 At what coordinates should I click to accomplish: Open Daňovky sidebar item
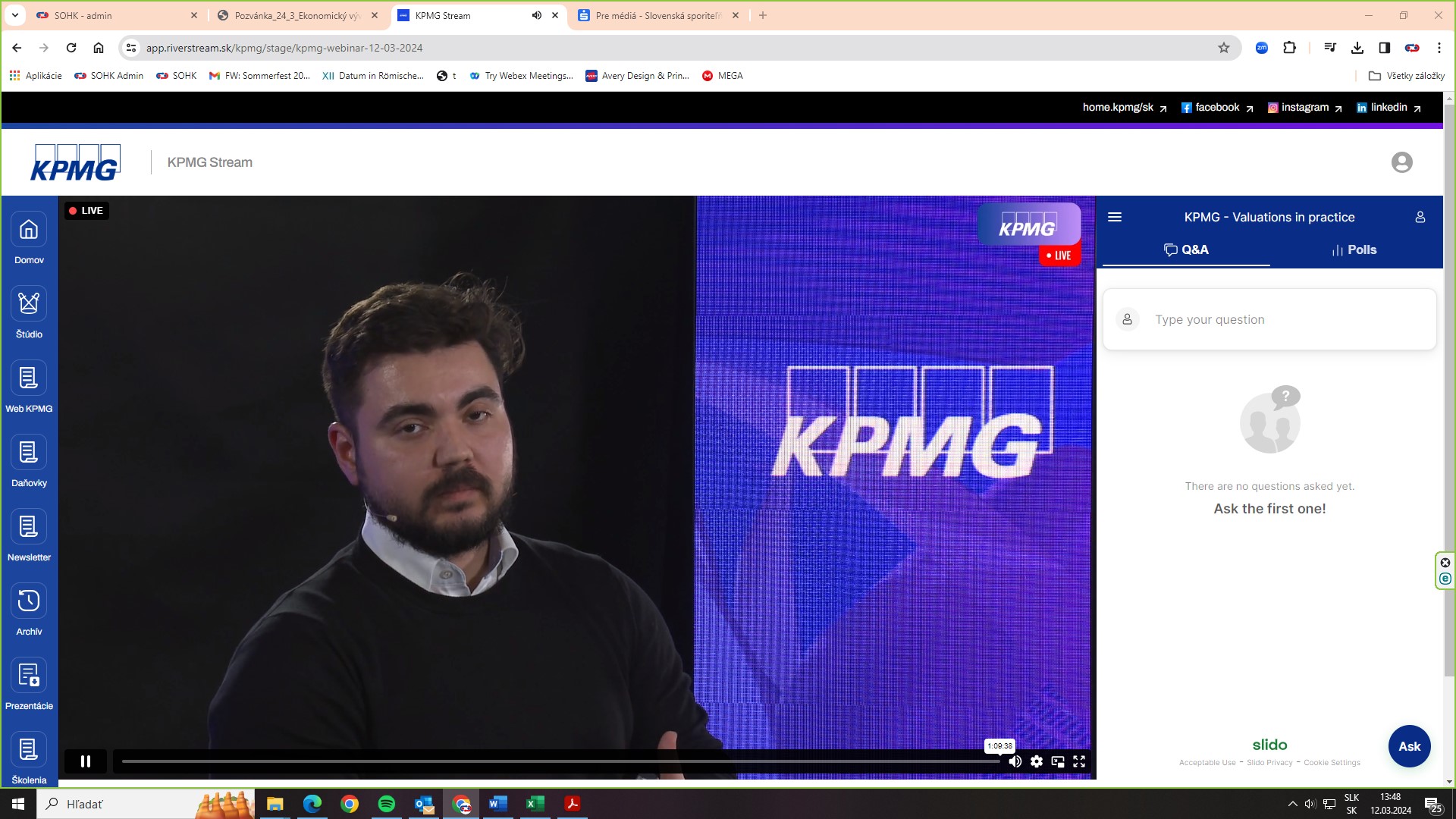click(x=29, y=461)
